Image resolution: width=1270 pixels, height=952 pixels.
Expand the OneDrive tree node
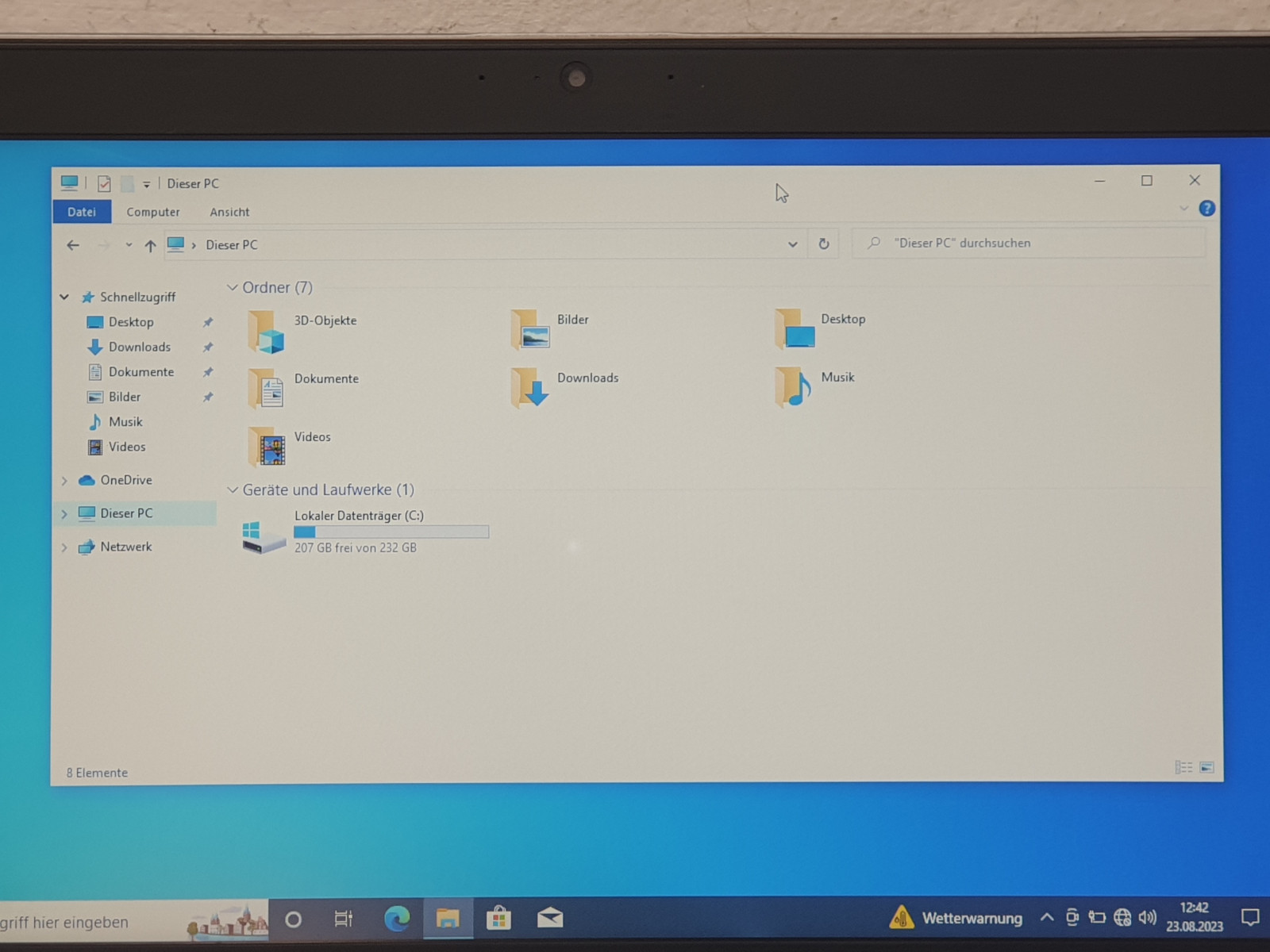[x=64, y=481]
